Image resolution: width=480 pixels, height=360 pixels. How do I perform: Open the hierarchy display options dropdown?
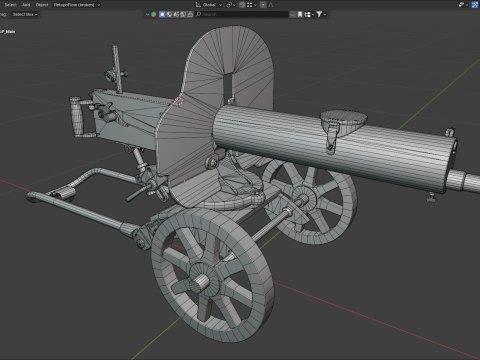click(x=309, y=14)
